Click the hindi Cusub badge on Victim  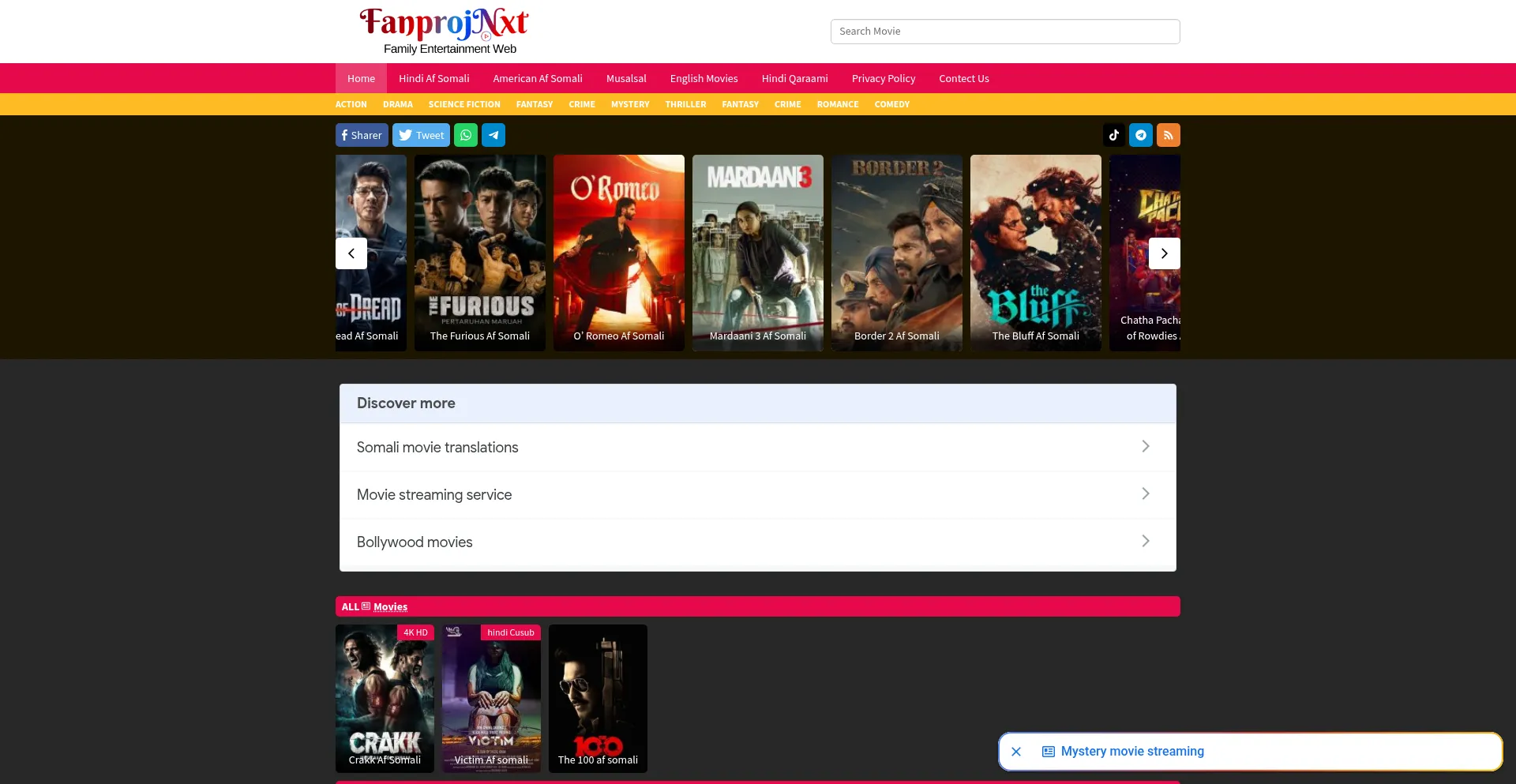coord(511,632)
